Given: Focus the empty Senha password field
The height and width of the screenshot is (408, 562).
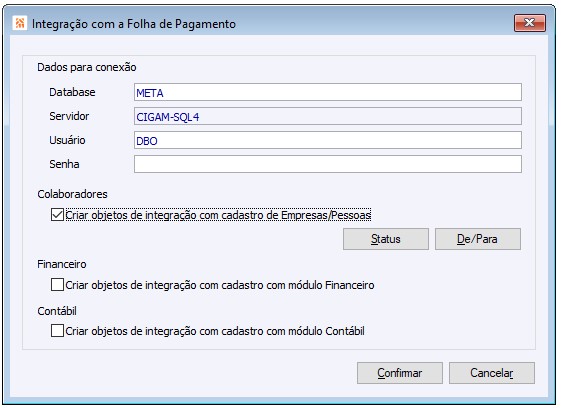Looking at the screenshot, I should [x=328, y=164].
